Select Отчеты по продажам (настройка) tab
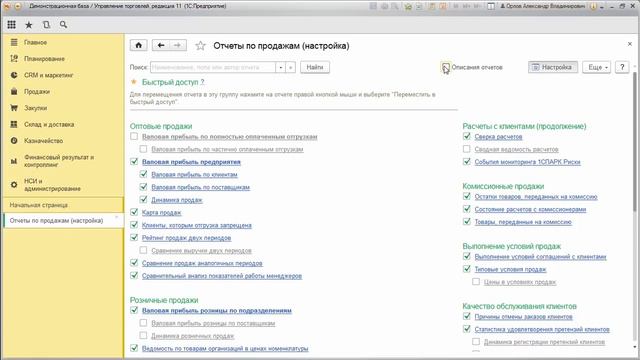Screen dimensions: 640x360 63,220
